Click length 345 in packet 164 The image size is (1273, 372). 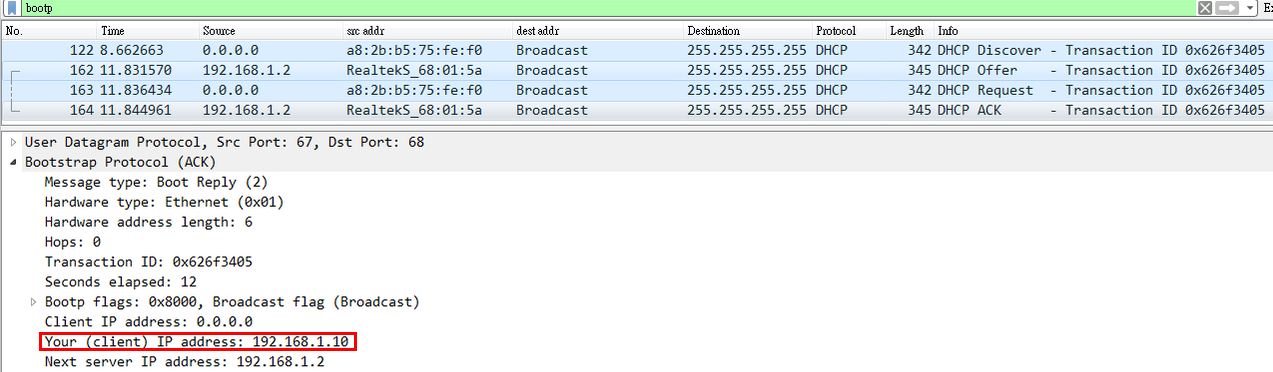920,110
